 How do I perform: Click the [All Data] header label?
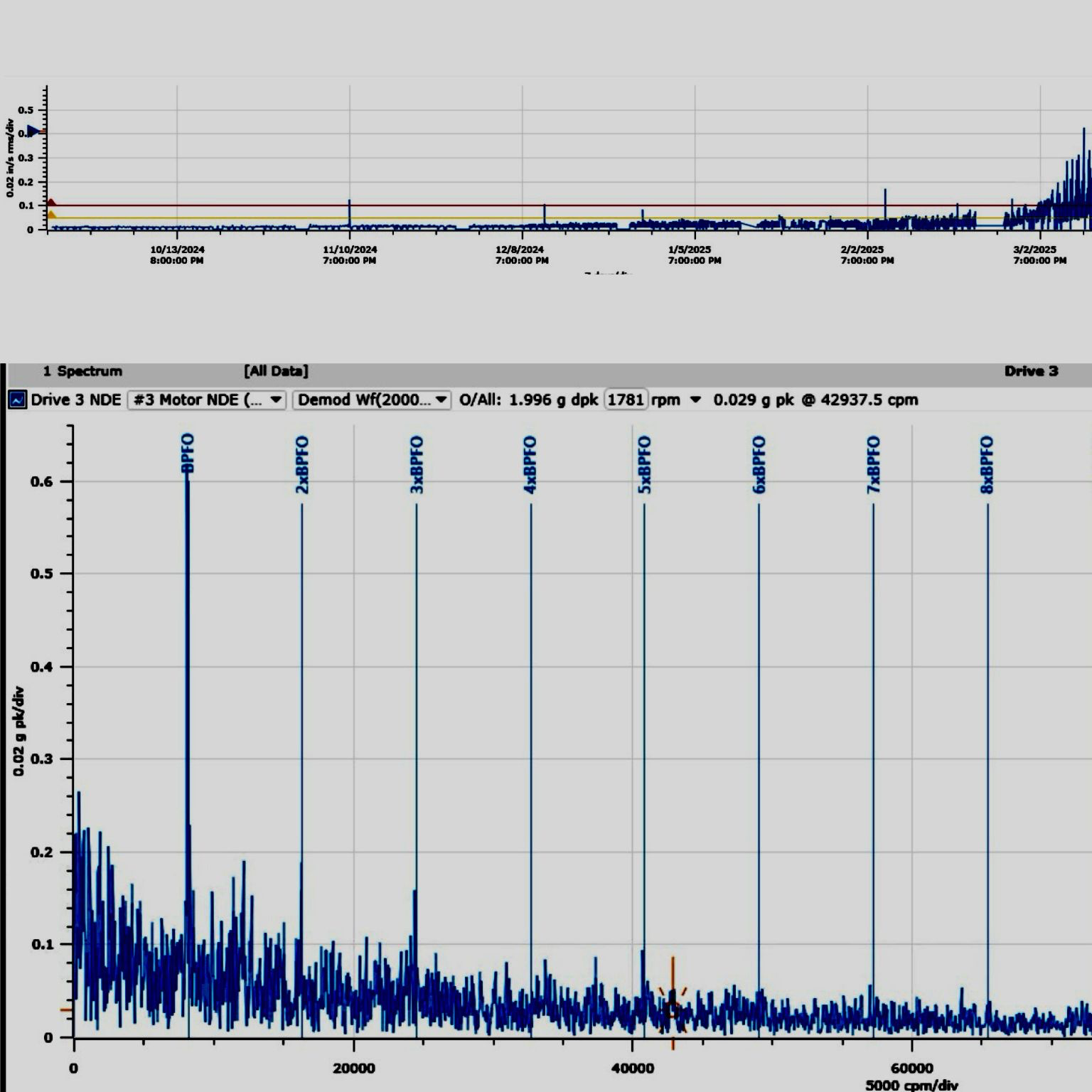tap(276, 371)
